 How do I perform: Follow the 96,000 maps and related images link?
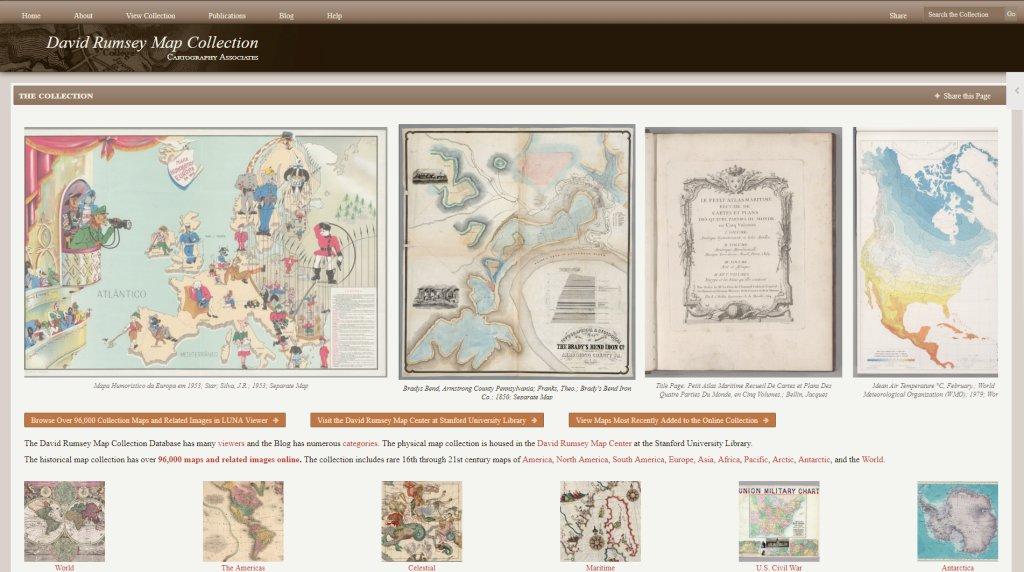(229, 460)
